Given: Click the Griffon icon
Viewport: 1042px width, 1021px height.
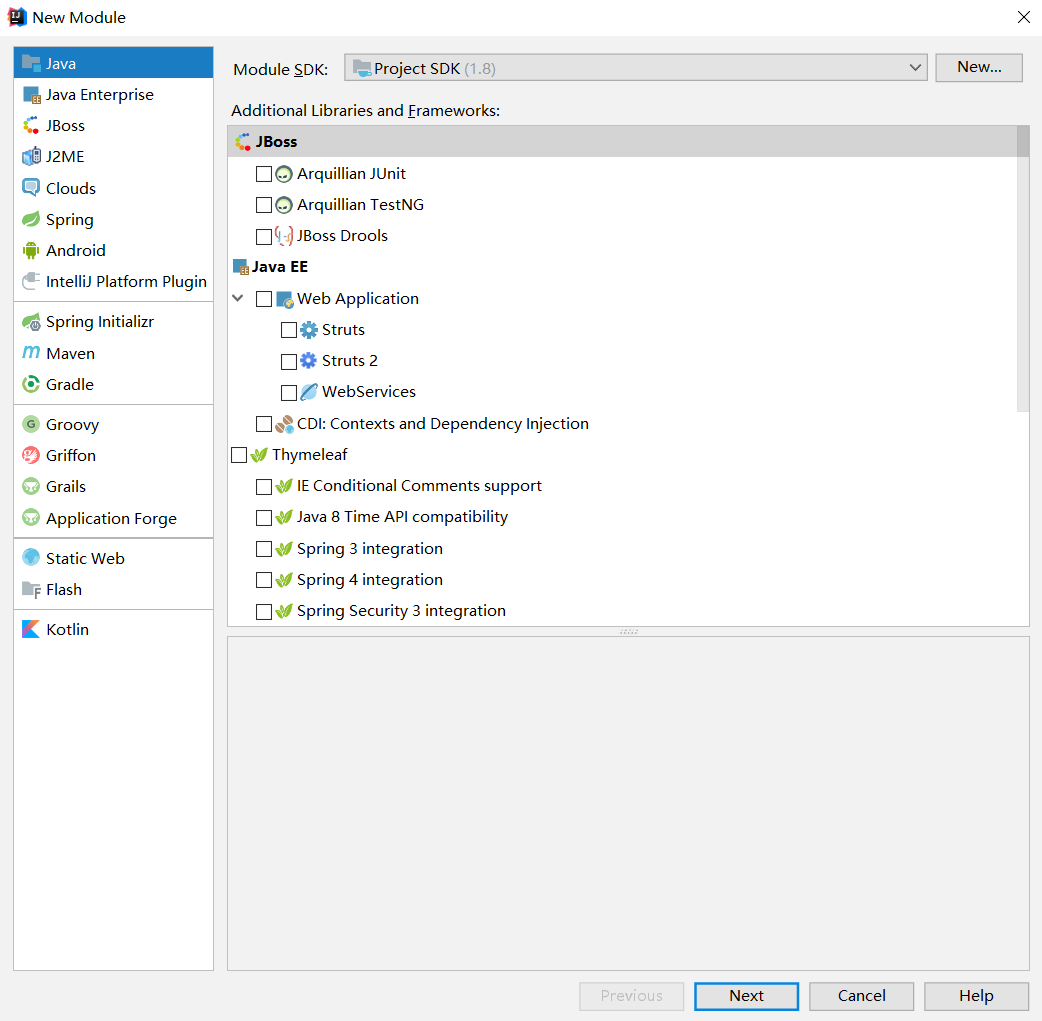Looking at the screenshot, I should [x=31, y=455].
